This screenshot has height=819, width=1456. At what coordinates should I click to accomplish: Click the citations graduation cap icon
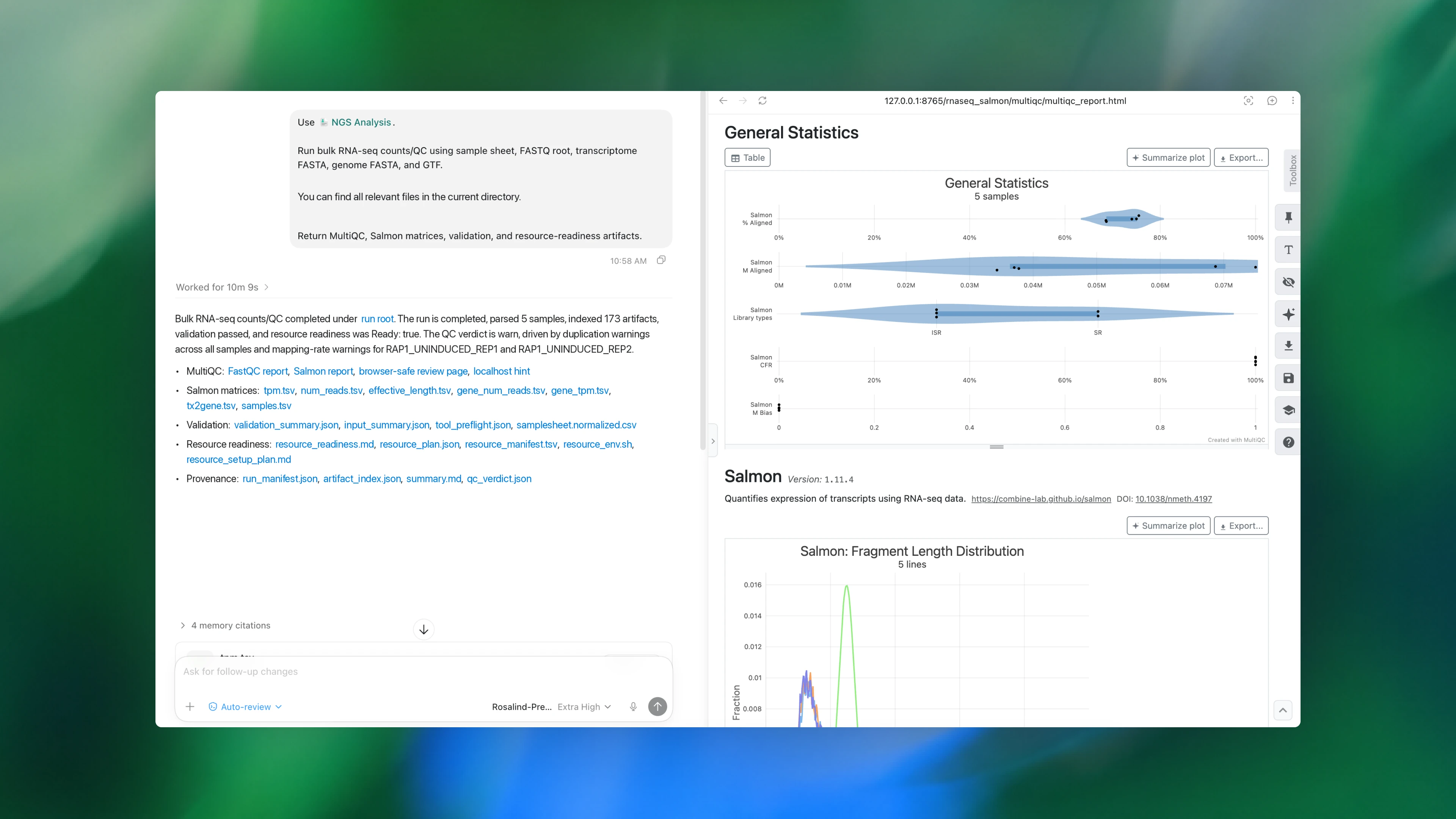pos(1288,410)
